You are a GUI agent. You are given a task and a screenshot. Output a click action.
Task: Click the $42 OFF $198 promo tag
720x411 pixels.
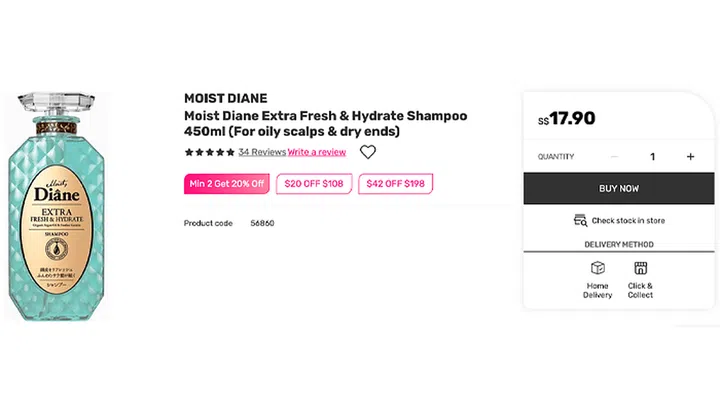point(395,184)
